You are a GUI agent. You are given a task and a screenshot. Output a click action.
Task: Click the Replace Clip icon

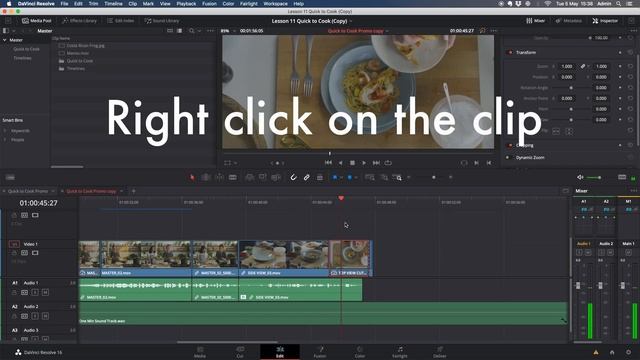point(276,177)
